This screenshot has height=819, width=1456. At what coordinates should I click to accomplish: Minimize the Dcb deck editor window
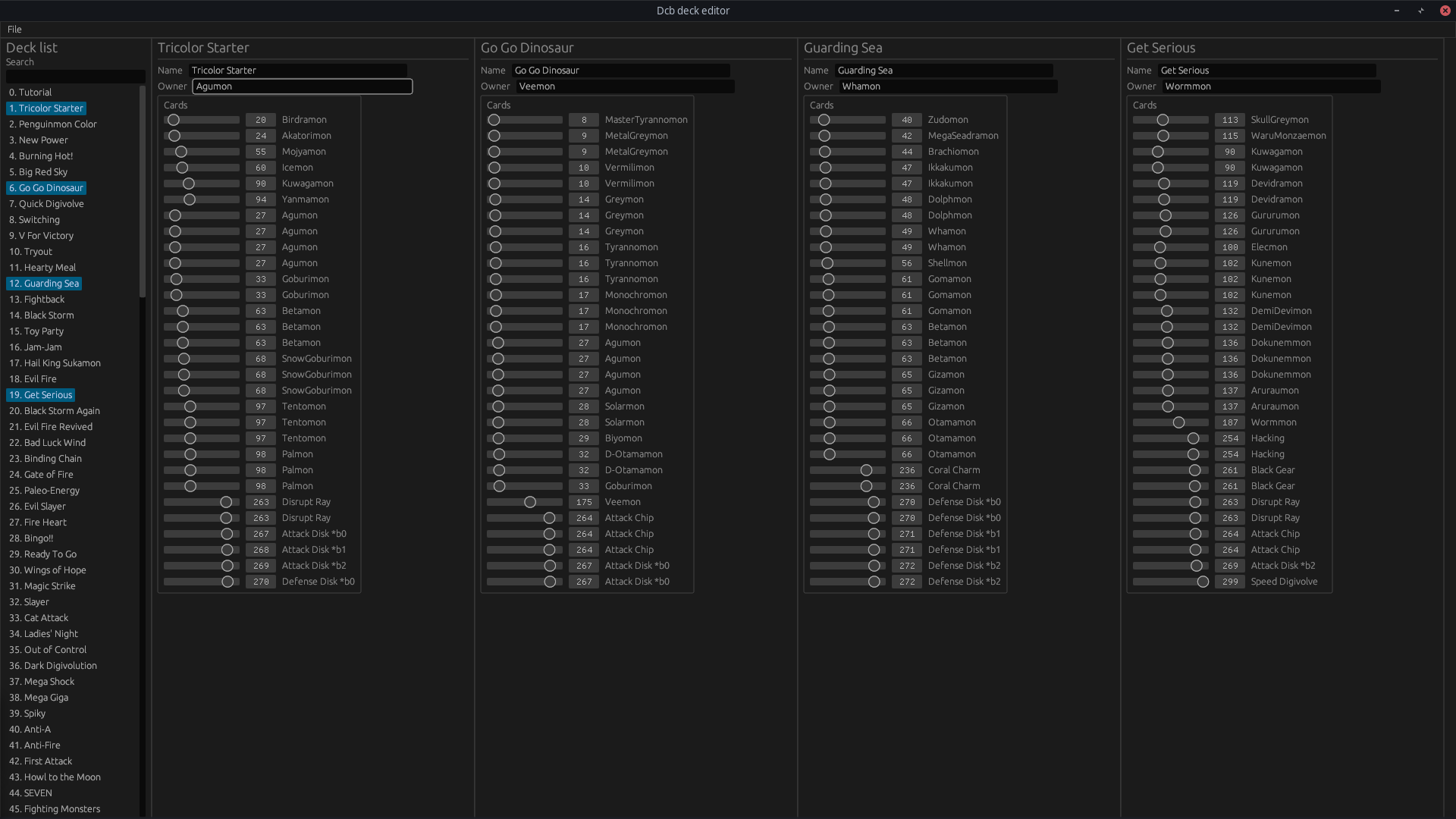[x=1396, y=11]
